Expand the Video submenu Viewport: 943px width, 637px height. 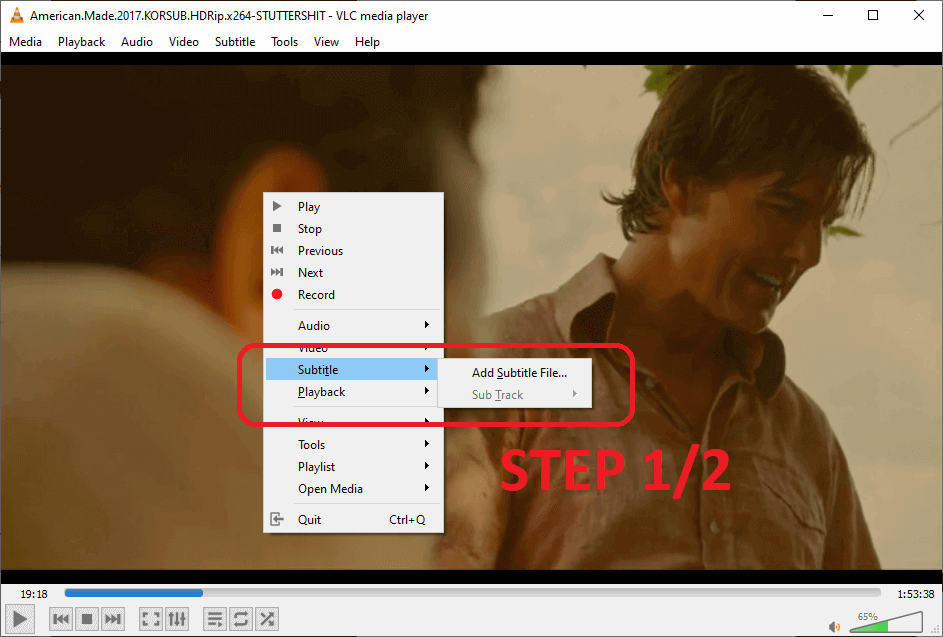313,347
